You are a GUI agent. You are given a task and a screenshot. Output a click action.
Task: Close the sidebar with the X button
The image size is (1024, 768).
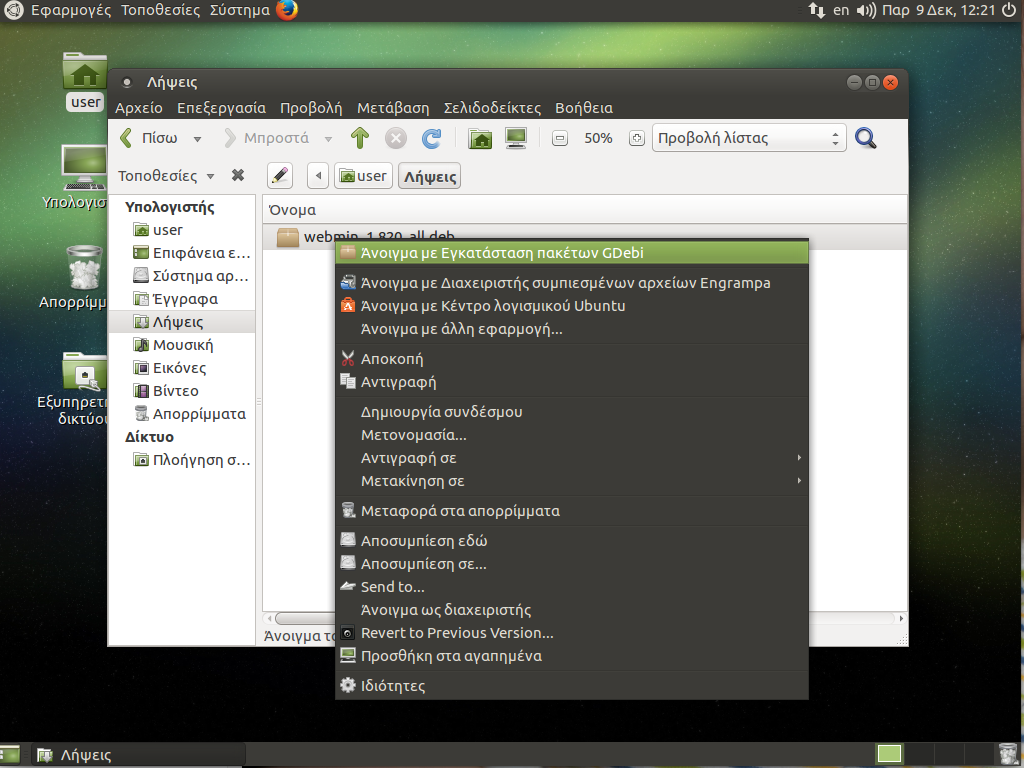[x=238, y=175]
